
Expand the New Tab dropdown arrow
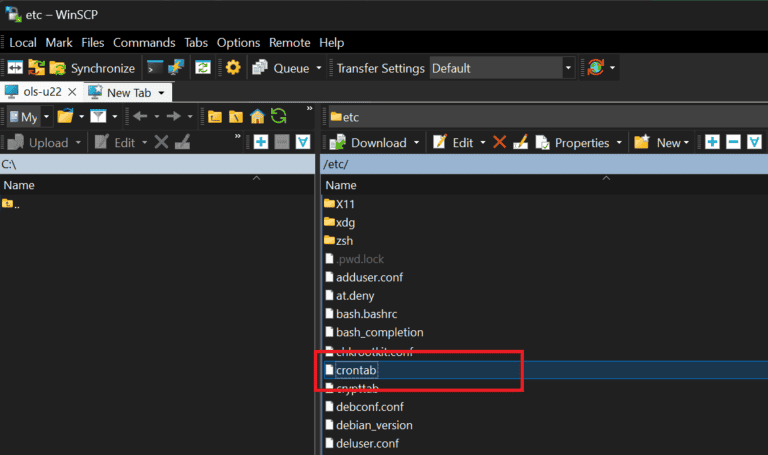161,93
